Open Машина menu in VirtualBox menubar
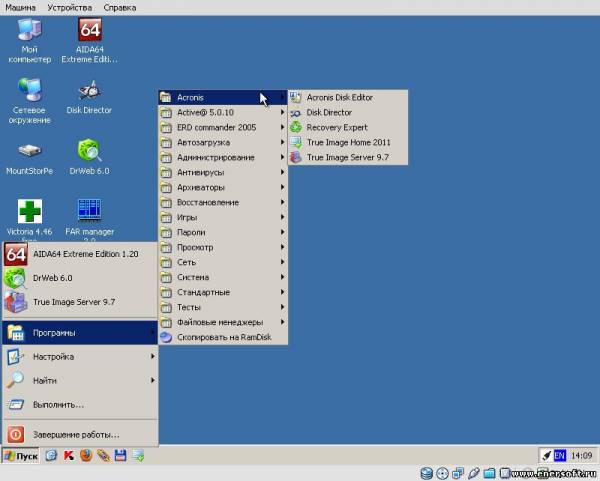The image size is (600, 481). pos(20,8)
